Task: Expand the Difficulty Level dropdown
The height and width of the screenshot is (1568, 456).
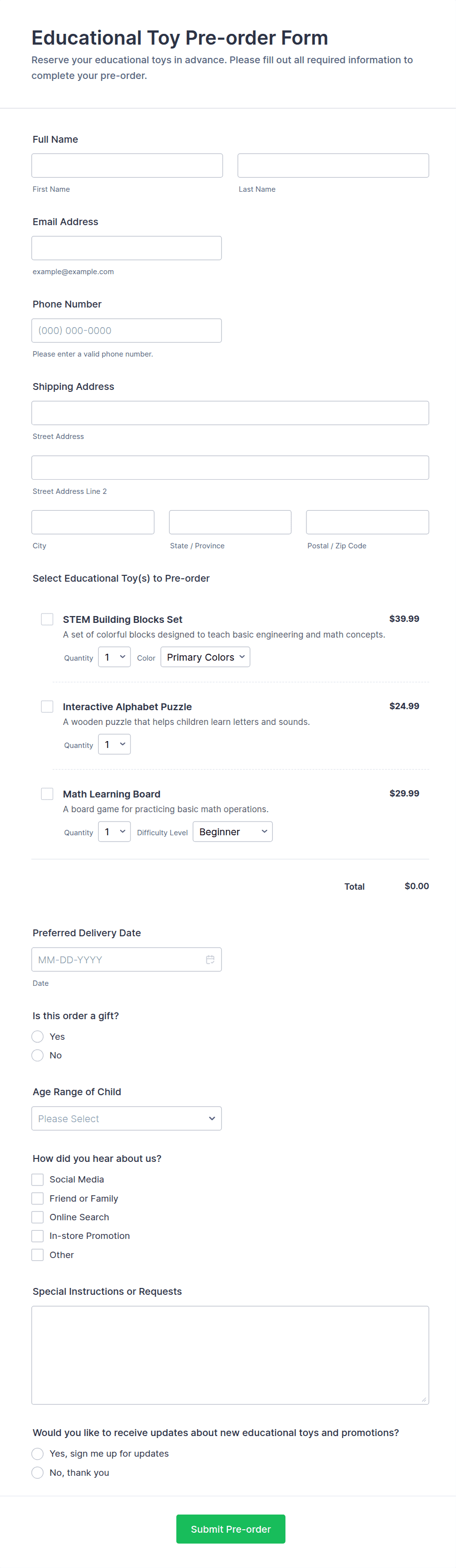Action: [232, 832]
